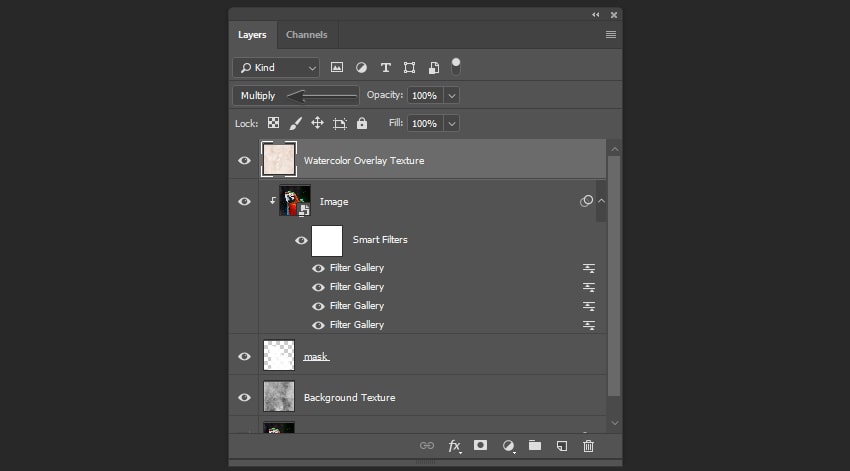Filter by type layers icon
Viewport: 850px width, 471px height.
pos(385,67)
